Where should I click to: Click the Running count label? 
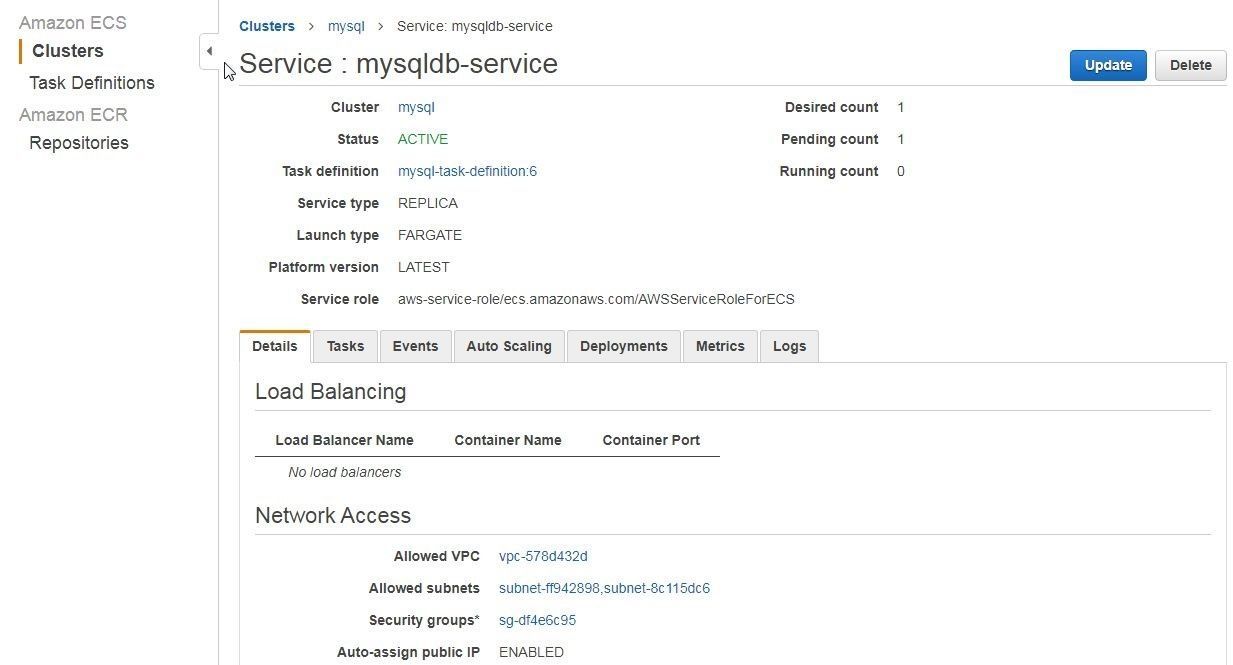pyautogui.click(x=829, y=171)
